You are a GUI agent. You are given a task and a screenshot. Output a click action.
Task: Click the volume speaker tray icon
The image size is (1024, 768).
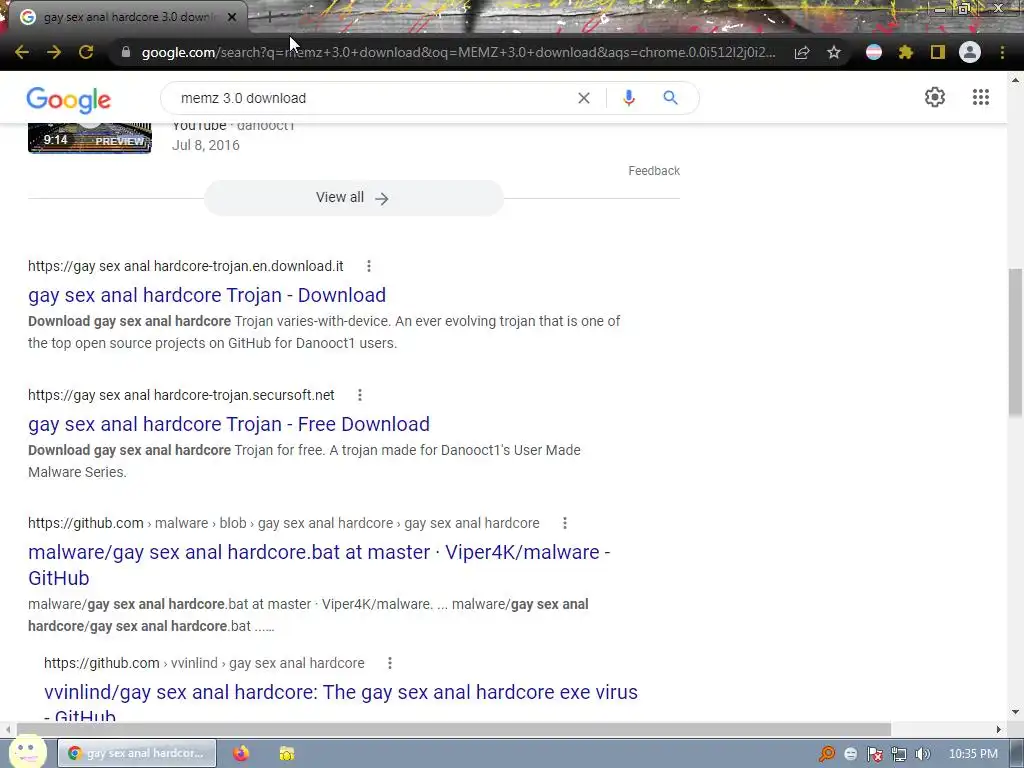coord(922,754)
